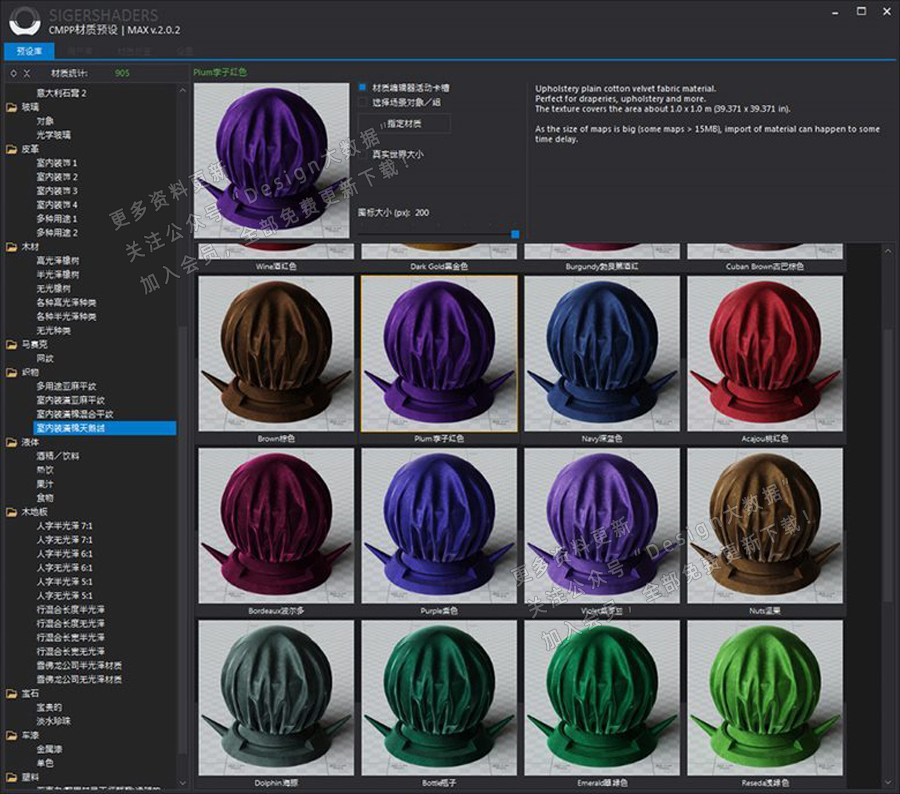Uncheck 材质编辑器活动卡槽 checkbox

pyautogui.click(x=362, y=87)
